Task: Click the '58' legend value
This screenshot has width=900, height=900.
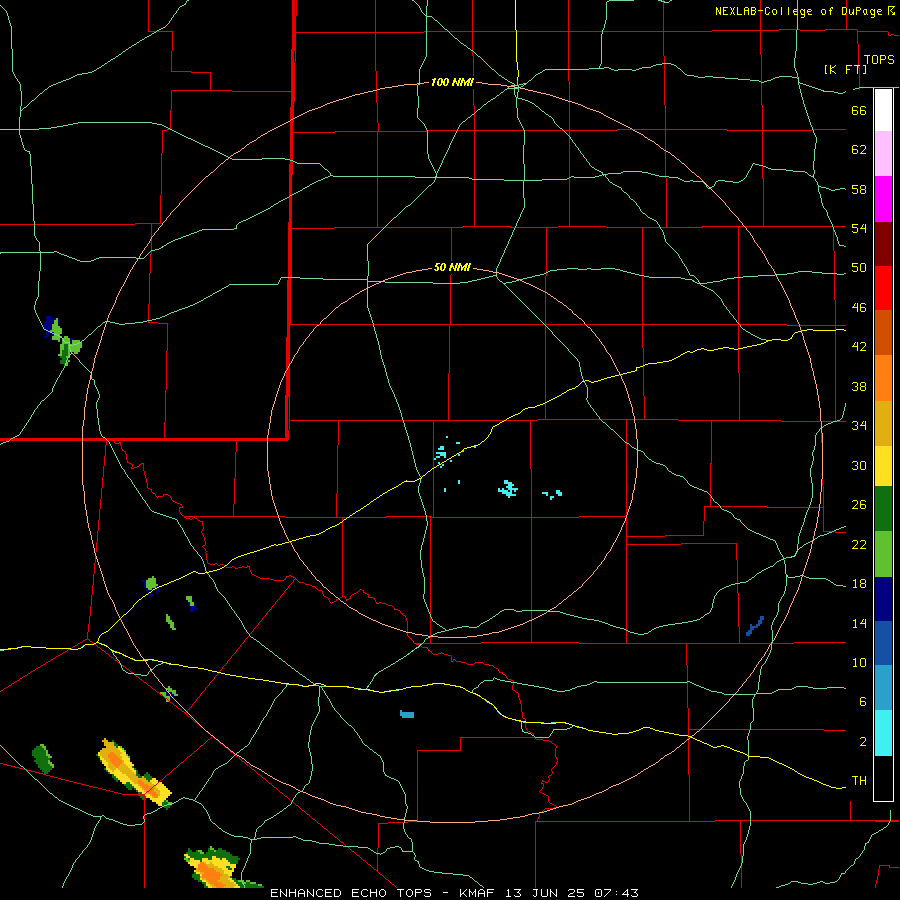Action: point(859,189)
